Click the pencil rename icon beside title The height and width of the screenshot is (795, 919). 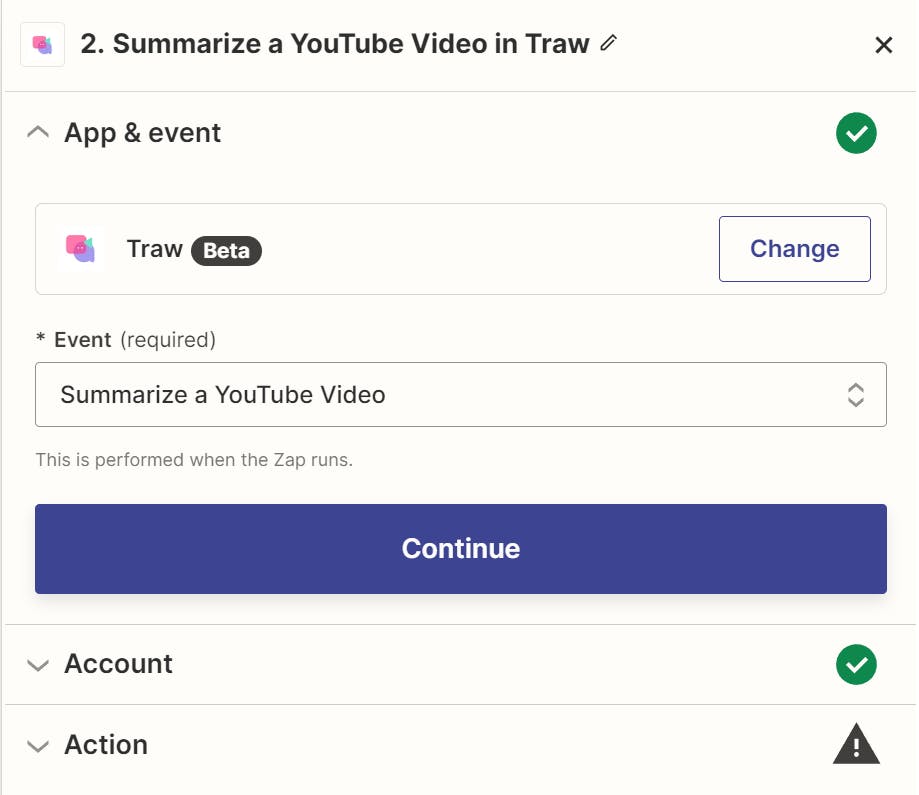coord(609,43)
